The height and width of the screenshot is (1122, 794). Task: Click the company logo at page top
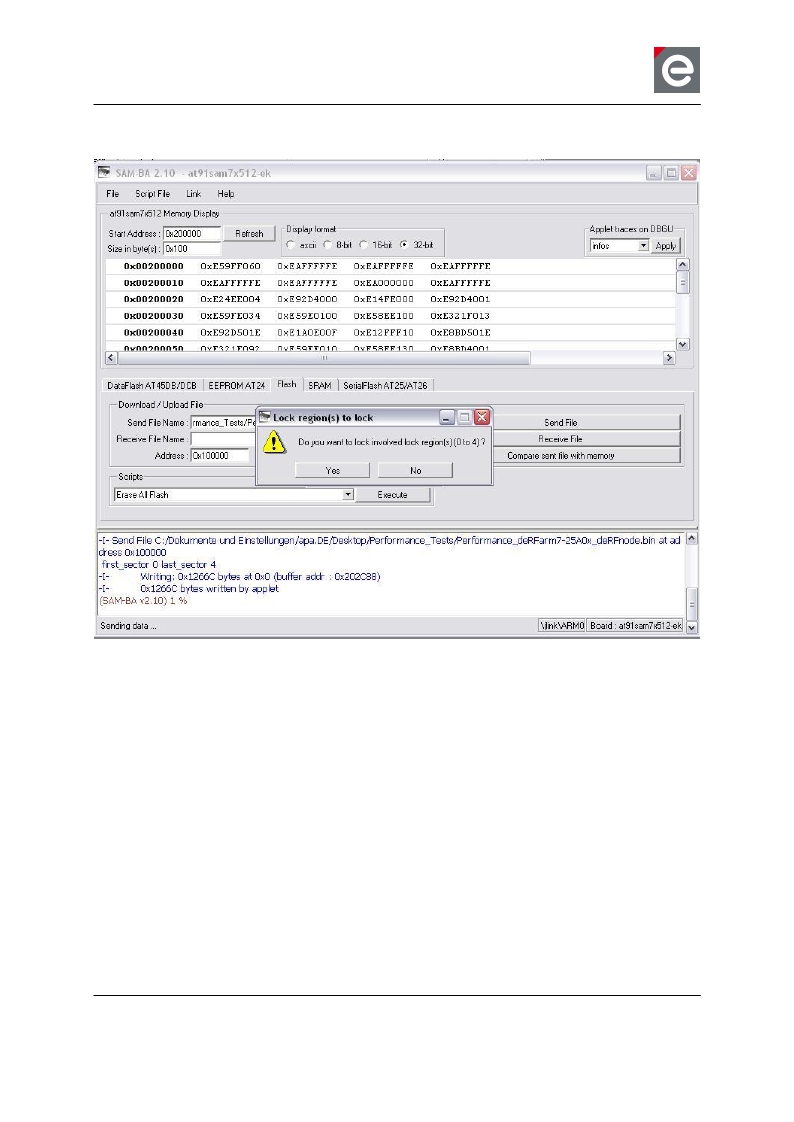[677, 70]
